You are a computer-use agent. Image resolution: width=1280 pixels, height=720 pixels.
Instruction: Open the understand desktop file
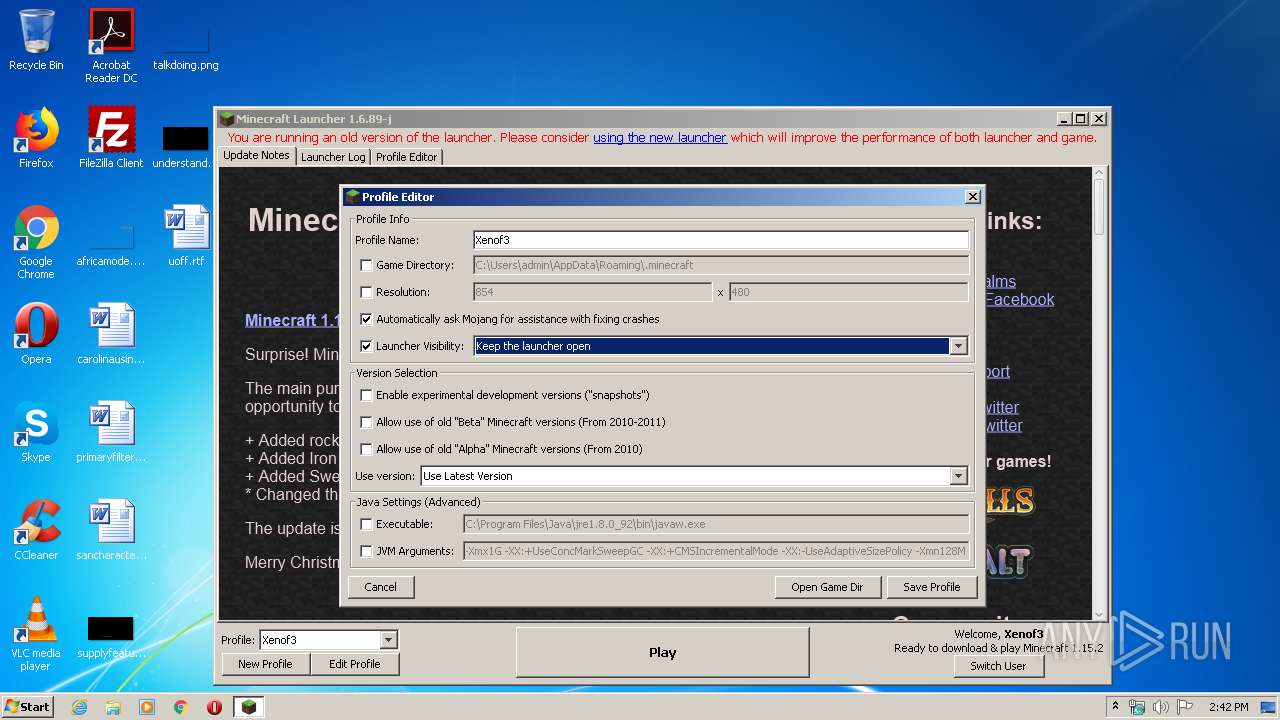(186, 146)
